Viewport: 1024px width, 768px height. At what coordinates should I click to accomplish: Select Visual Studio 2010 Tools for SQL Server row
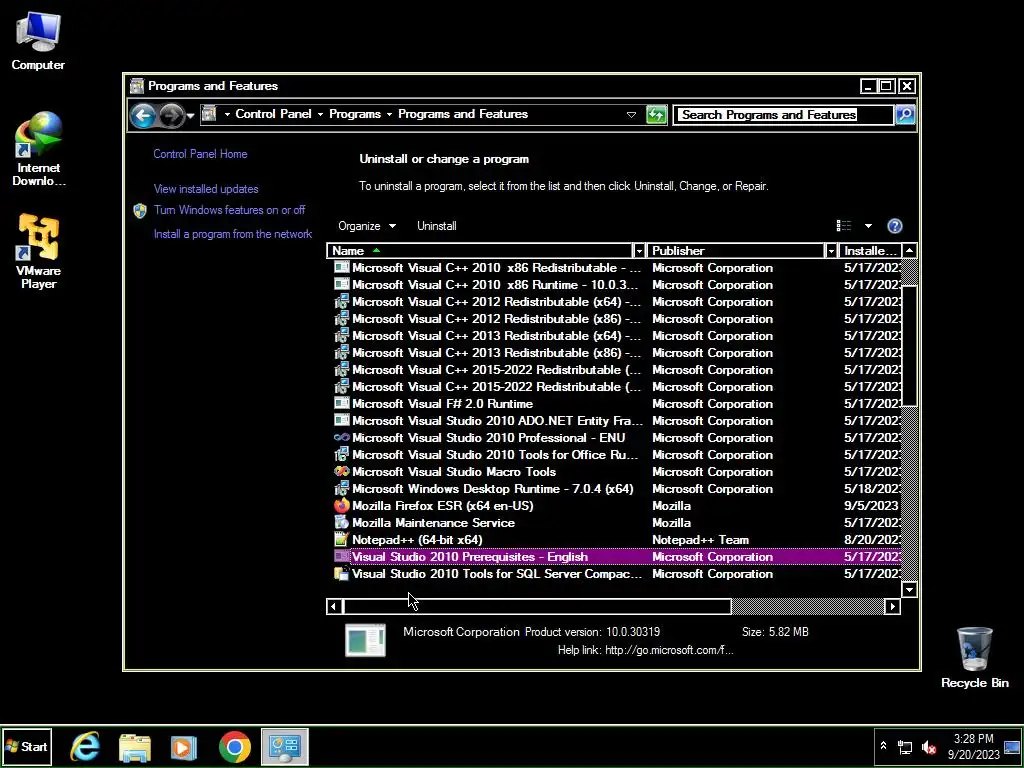(x=613, y=573)
